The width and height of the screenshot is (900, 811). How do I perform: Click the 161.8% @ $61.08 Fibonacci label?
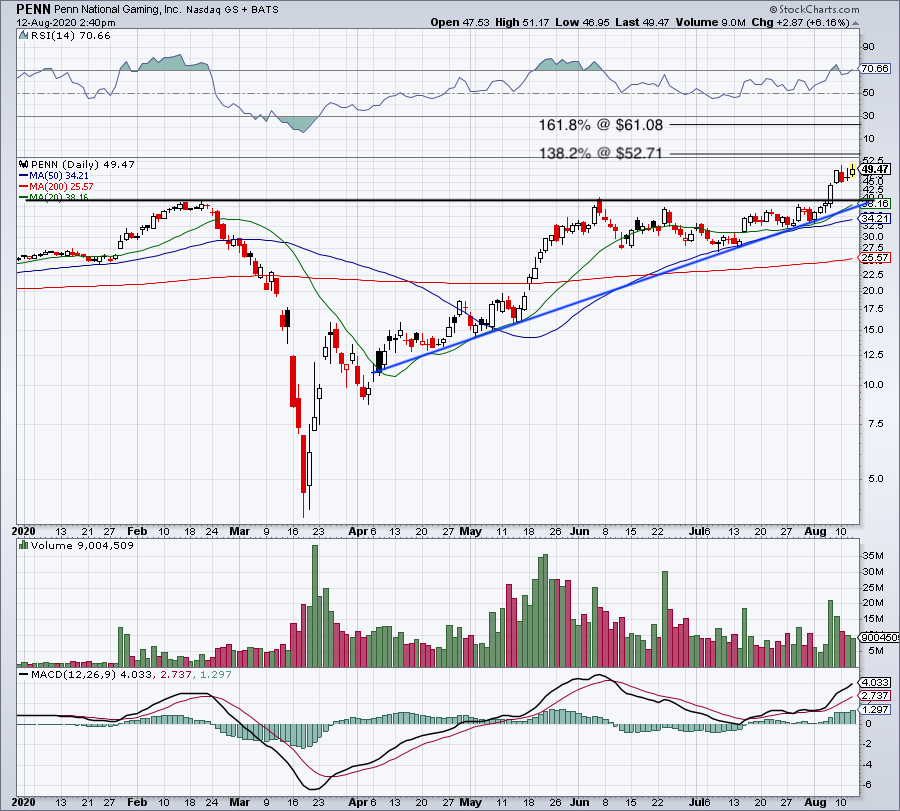click(600, 125)
